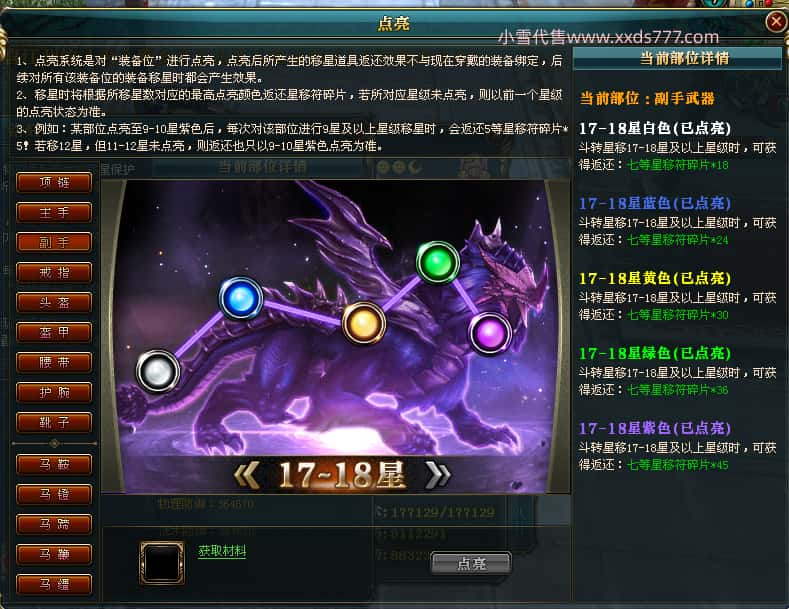This screenshot has width=789, height=609.
Task: Select the 靴子 slot button
Action: [x=54, y=422]
